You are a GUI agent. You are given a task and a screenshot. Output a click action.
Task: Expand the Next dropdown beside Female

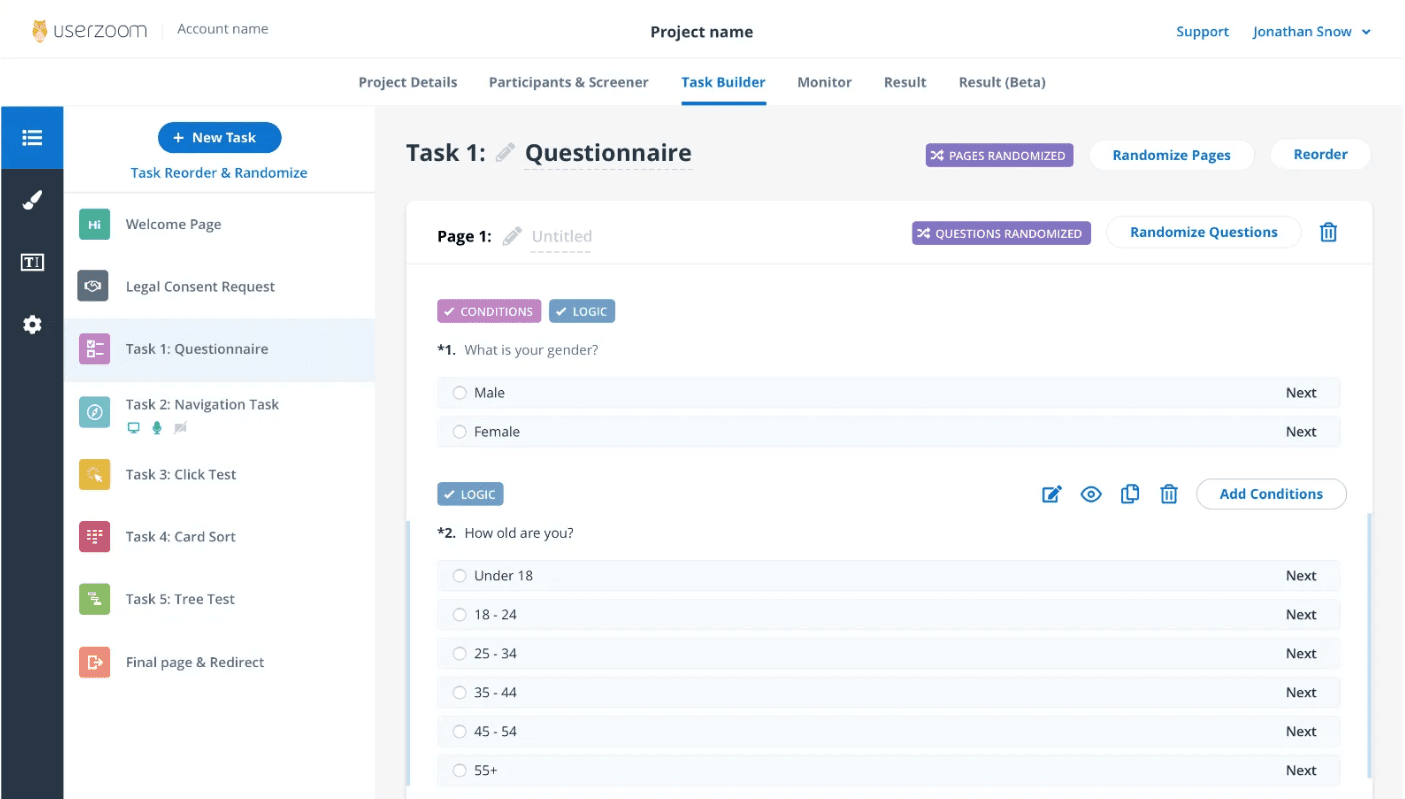point(1301,431)
